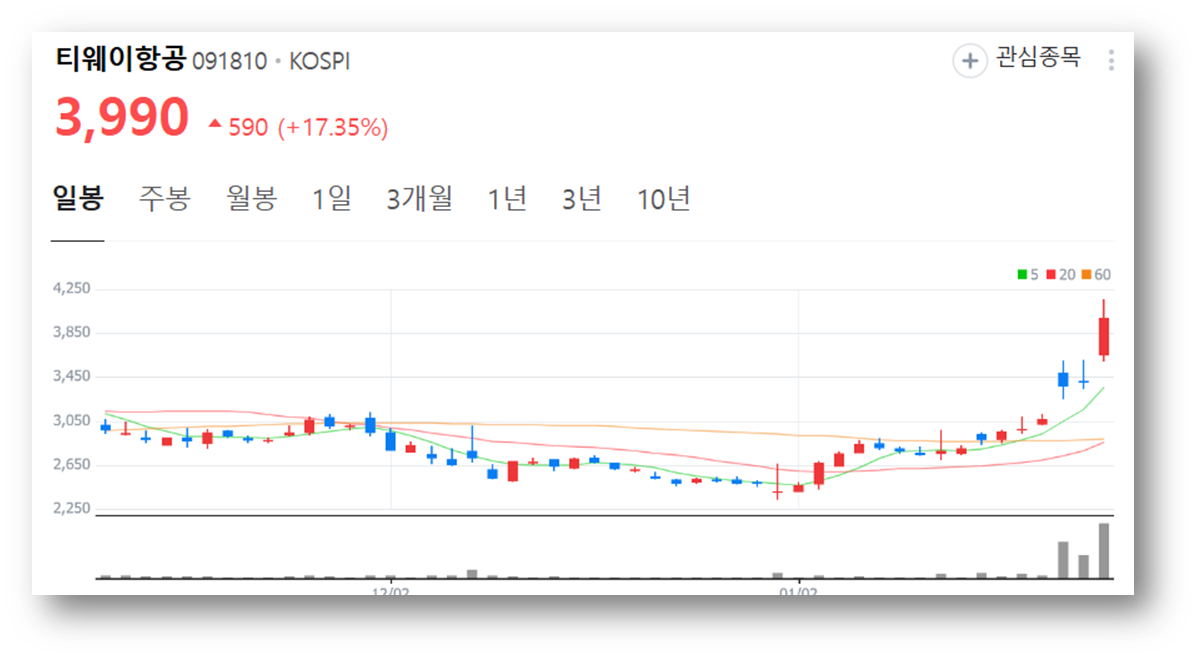The image size is (1199, 660).
Task: Show the 3개월 three-month chart
Action: tap(420, 199)
